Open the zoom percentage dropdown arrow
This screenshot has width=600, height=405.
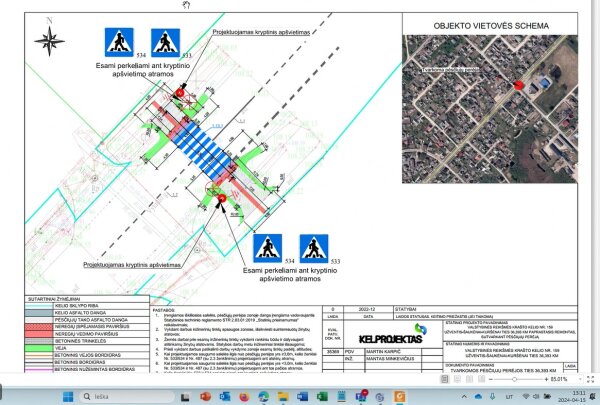[580, 379]
